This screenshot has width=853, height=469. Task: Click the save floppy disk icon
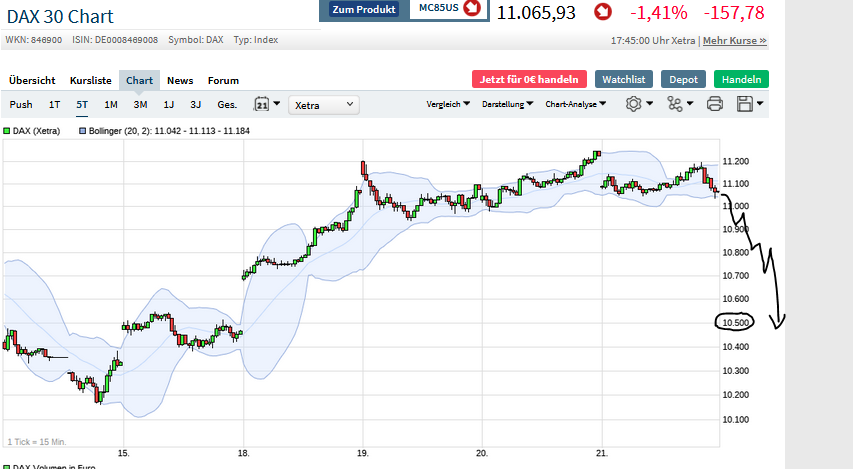tap(745, 104)
